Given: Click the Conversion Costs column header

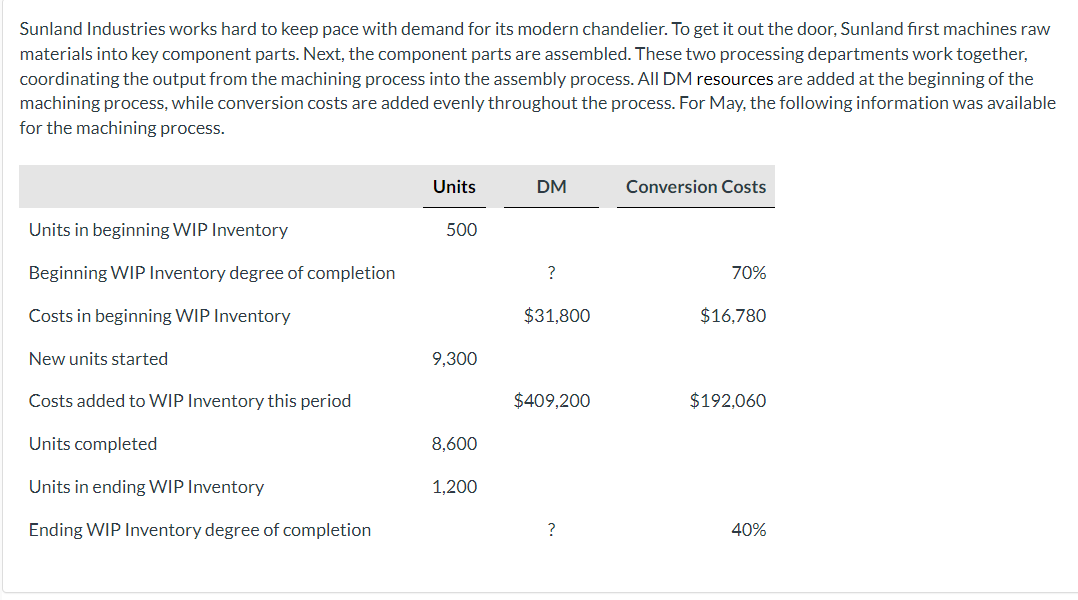Looking at the screenshot, I should coord(696,187).
